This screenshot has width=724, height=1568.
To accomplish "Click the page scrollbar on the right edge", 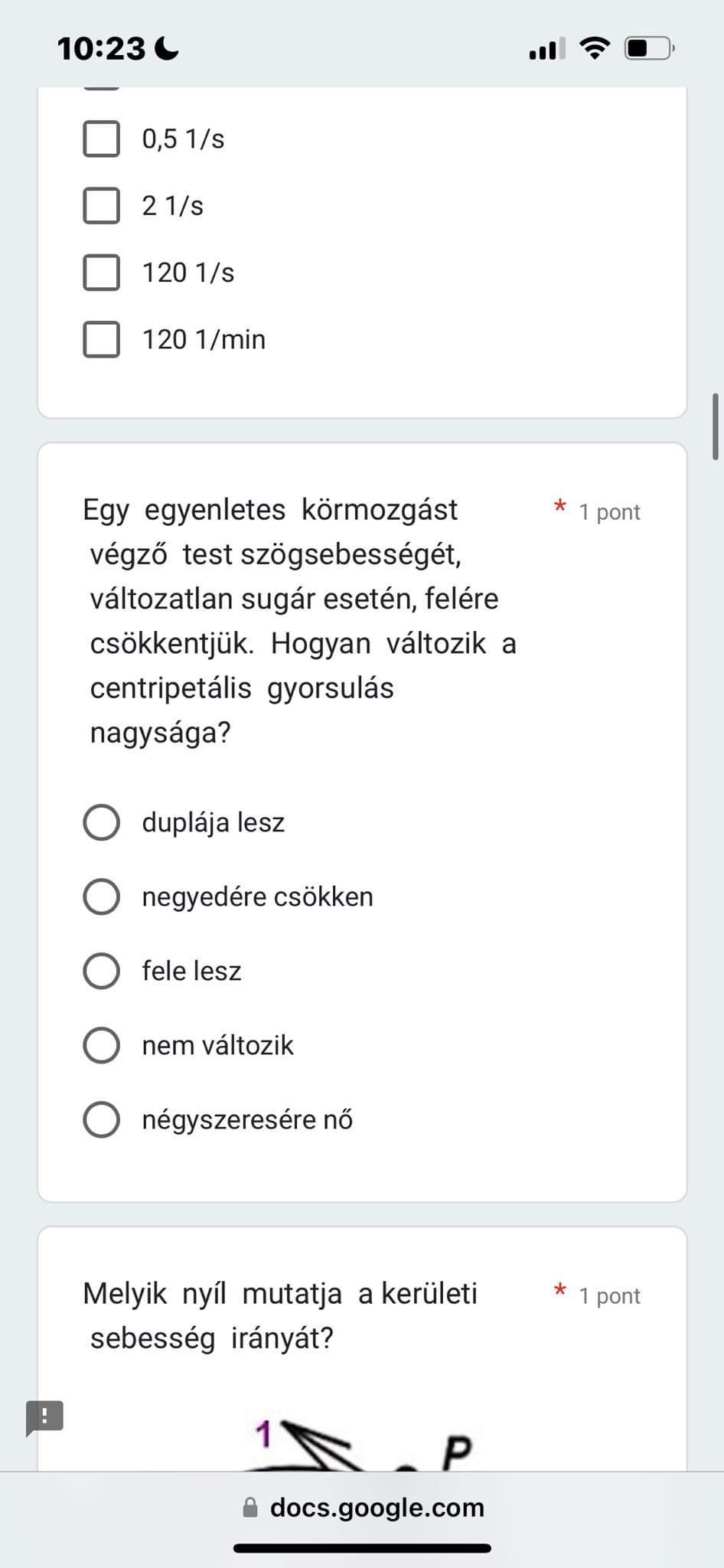I will pyautogui.click(x=716, y=426).
